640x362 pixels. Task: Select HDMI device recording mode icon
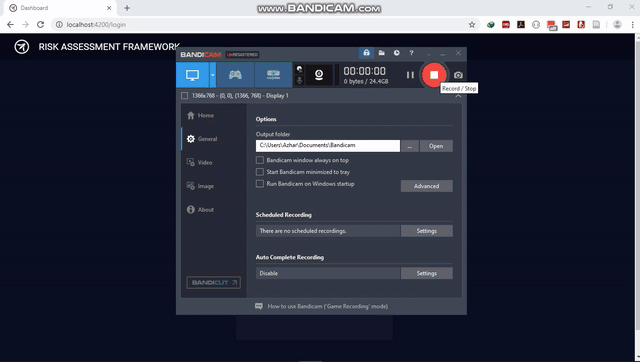pyautogui.click(x=273, y=75)
